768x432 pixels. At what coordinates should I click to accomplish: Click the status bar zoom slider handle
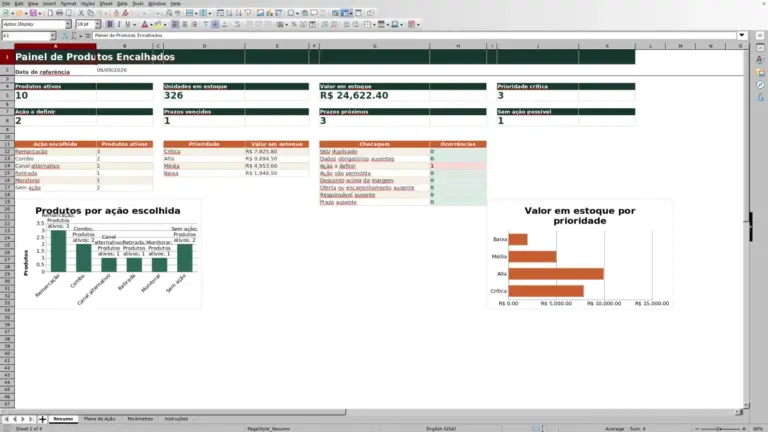coord(719,429)
